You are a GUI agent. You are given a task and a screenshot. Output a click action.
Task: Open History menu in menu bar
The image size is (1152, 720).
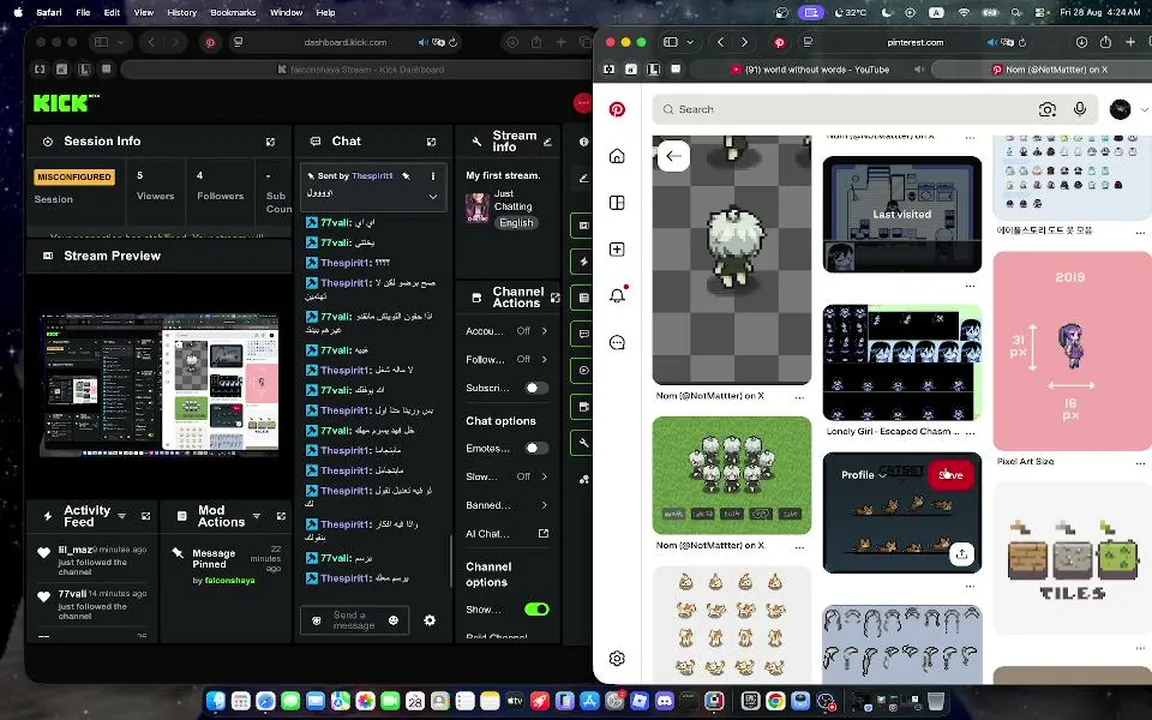[x=181, y=12]
